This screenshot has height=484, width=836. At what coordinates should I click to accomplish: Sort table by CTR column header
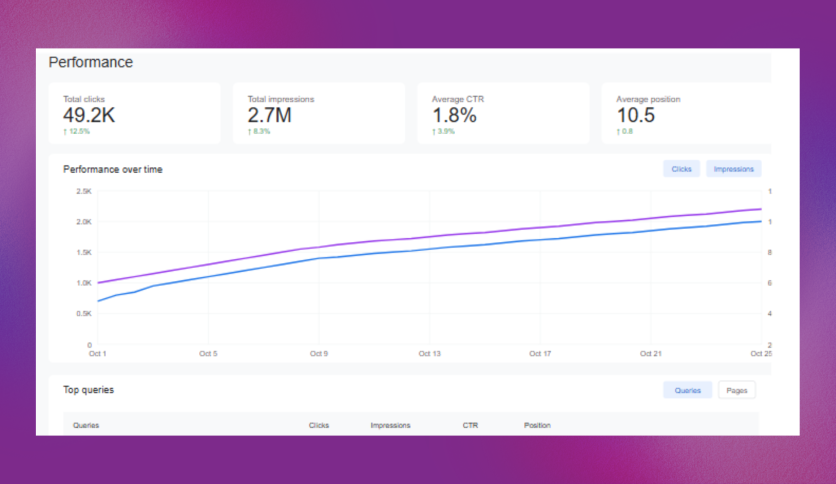pos(470,426)
